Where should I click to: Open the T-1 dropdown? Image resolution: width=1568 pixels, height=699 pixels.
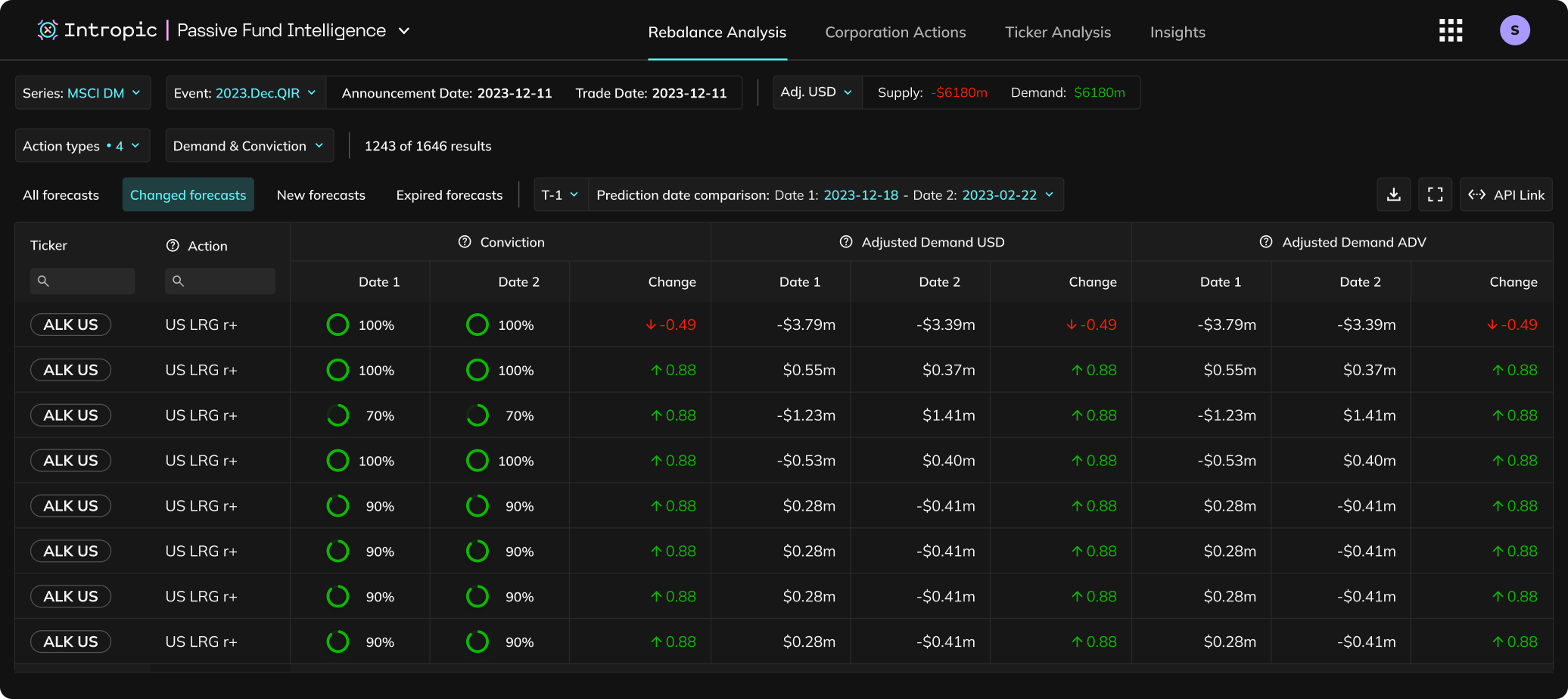(560, 195)
